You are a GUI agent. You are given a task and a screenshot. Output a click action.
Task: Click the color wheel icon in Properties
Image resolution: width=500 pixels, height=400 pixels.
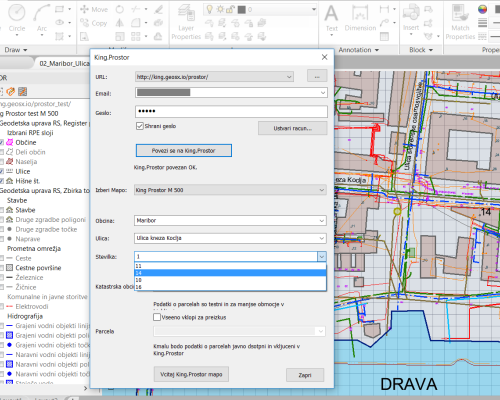click(482, 9)
